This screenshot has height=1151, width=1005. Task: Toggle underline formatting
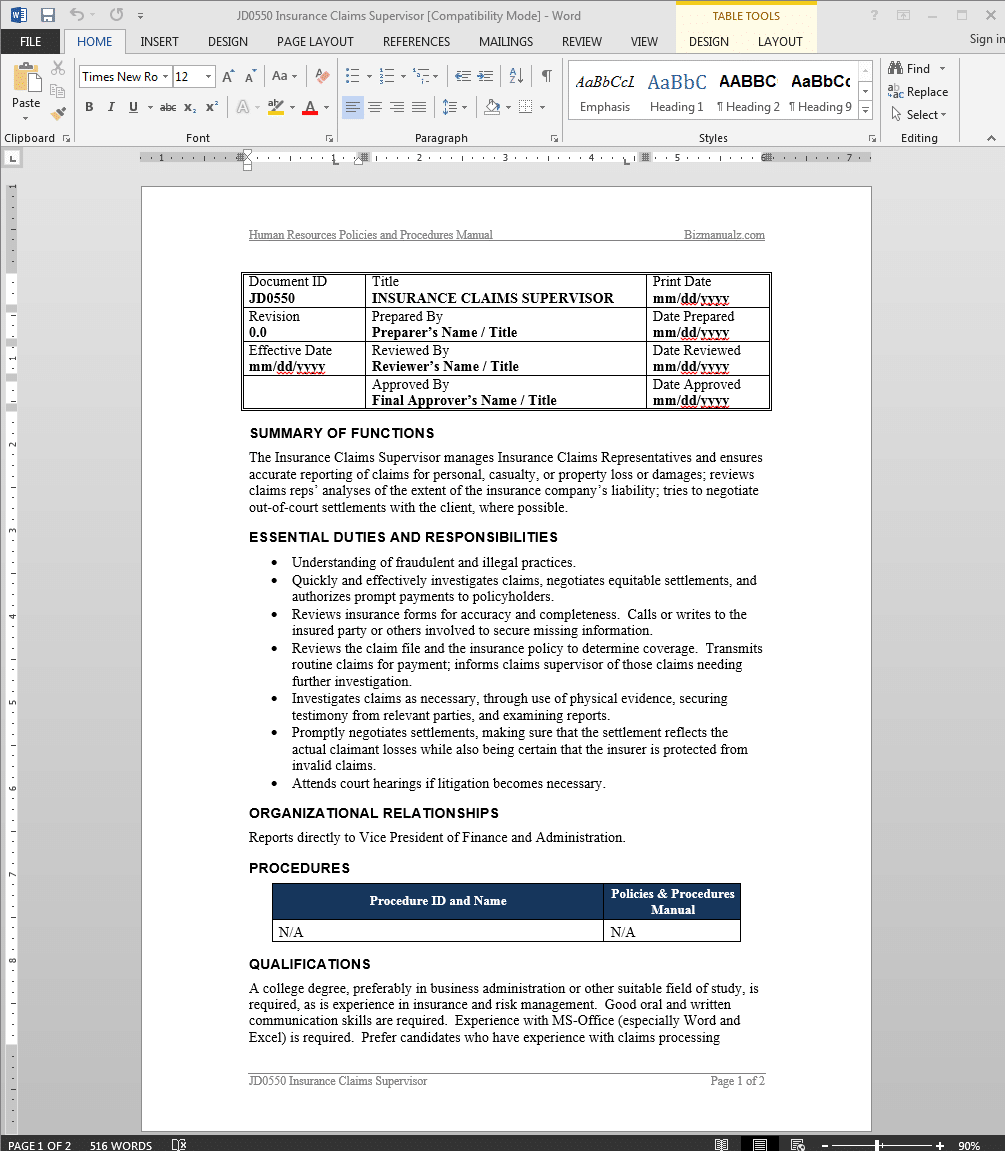pyautogui.click(x=133, y=107)
